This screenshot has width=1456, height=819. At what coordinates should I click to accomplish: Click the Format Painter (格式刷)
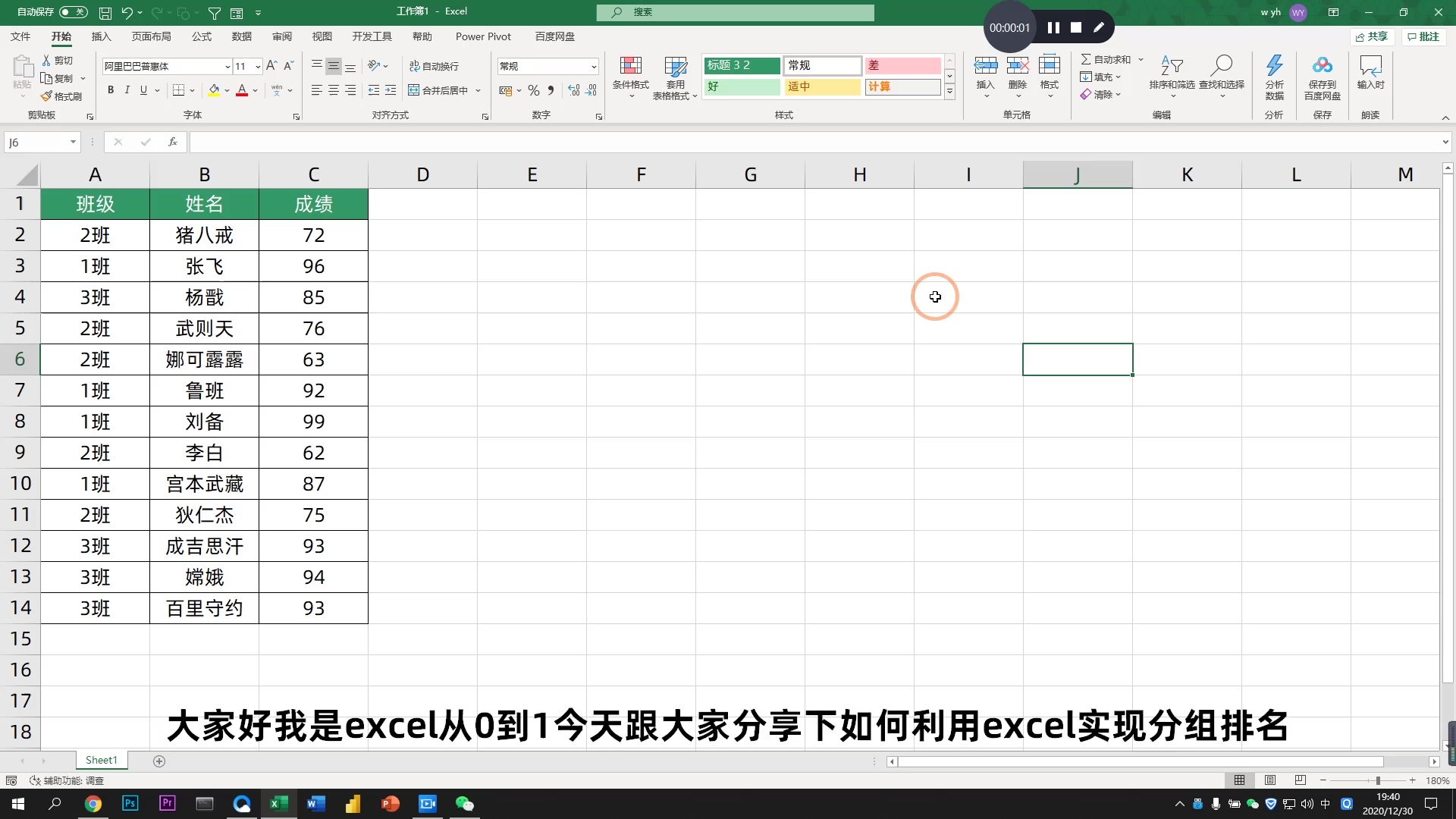coord(61,96)
